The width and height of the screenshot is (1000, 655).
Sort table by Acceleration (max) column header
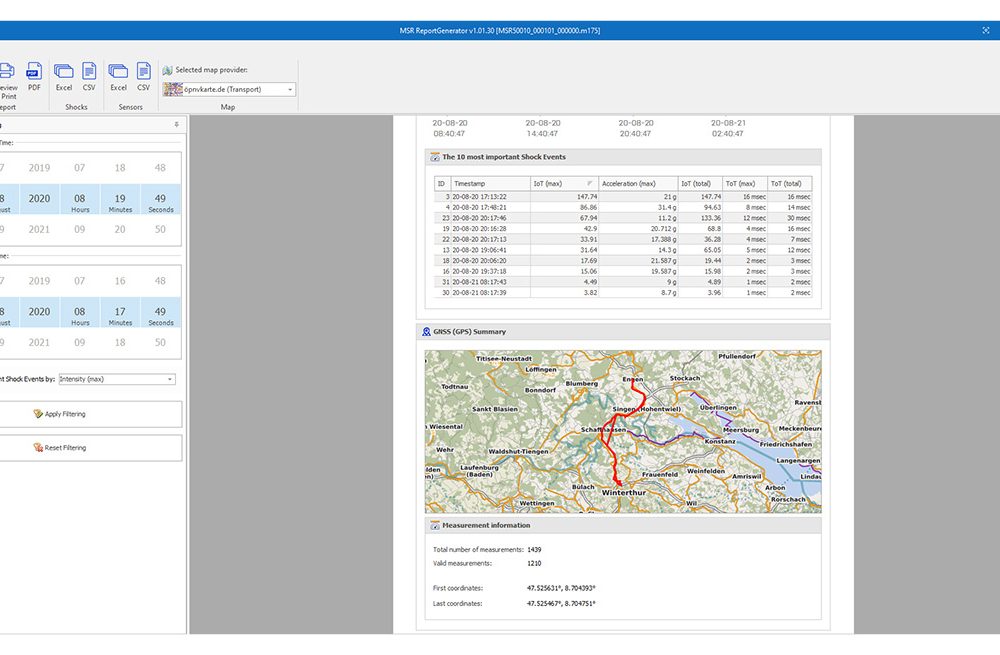coord(628,184)
